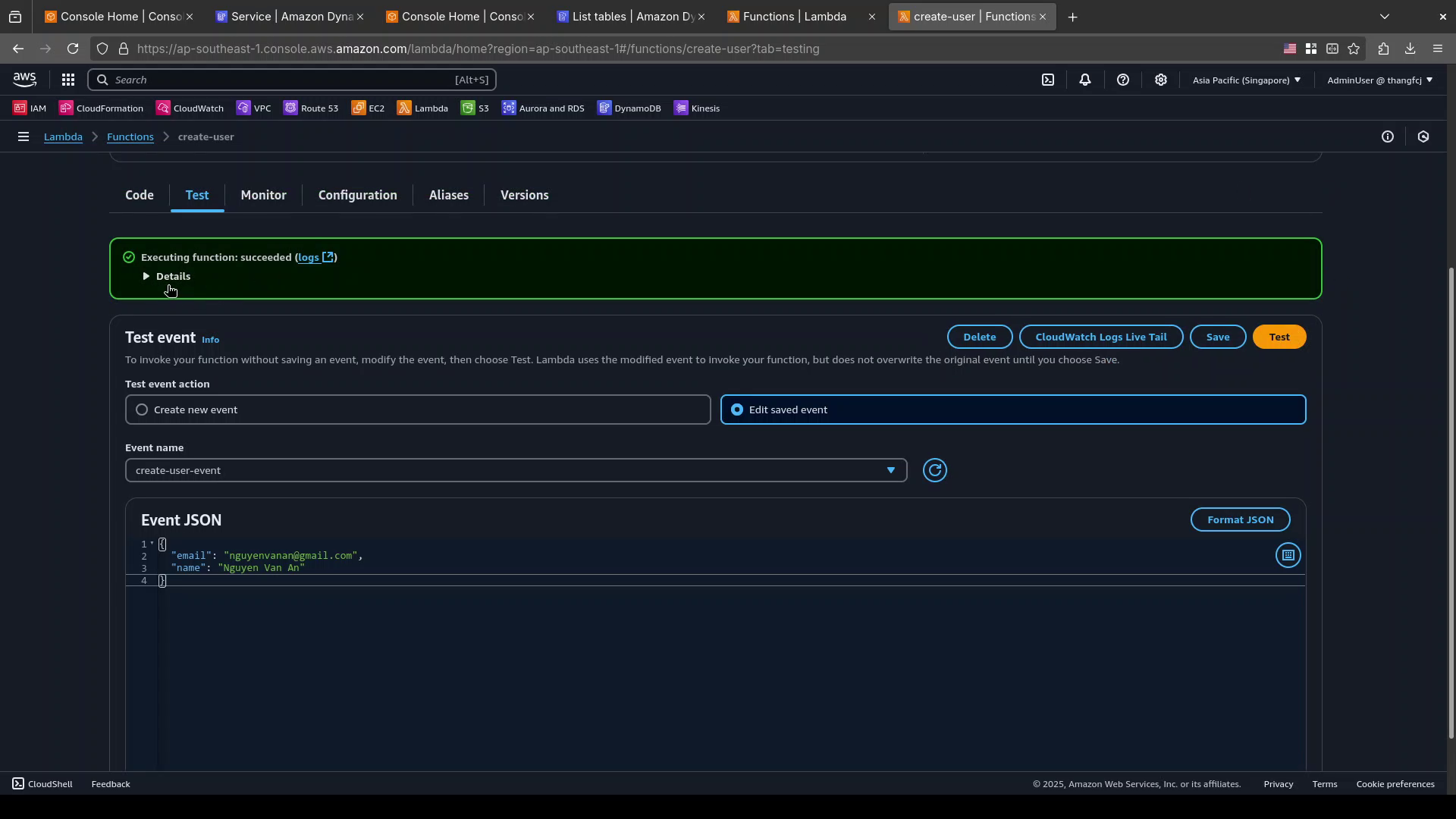The width and height of the screenshot is (1456, 819).
Task: Open VPC favorites shortcut
Action: [254, 108]
